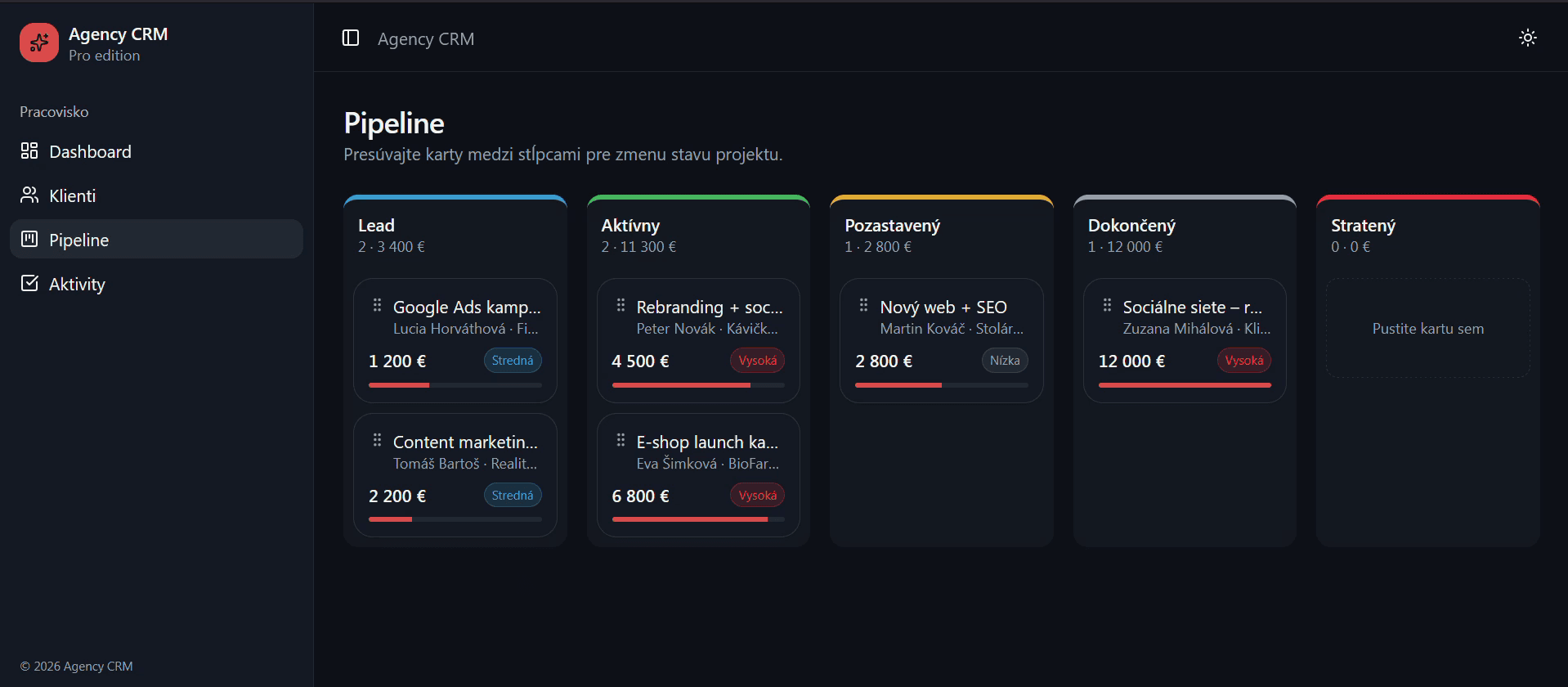Click the Aktivity checkbox icon in sidebar

[29, 284]
